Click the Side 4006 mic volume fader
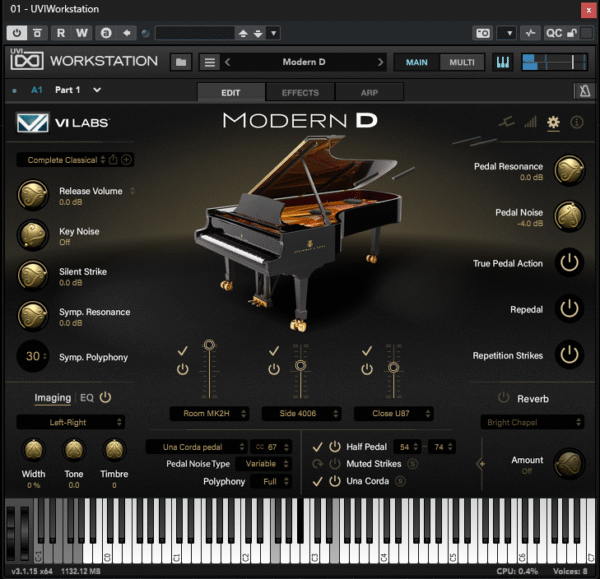This screenshot has width=600, height=579. pyautogui.click(x=300, y=367)
